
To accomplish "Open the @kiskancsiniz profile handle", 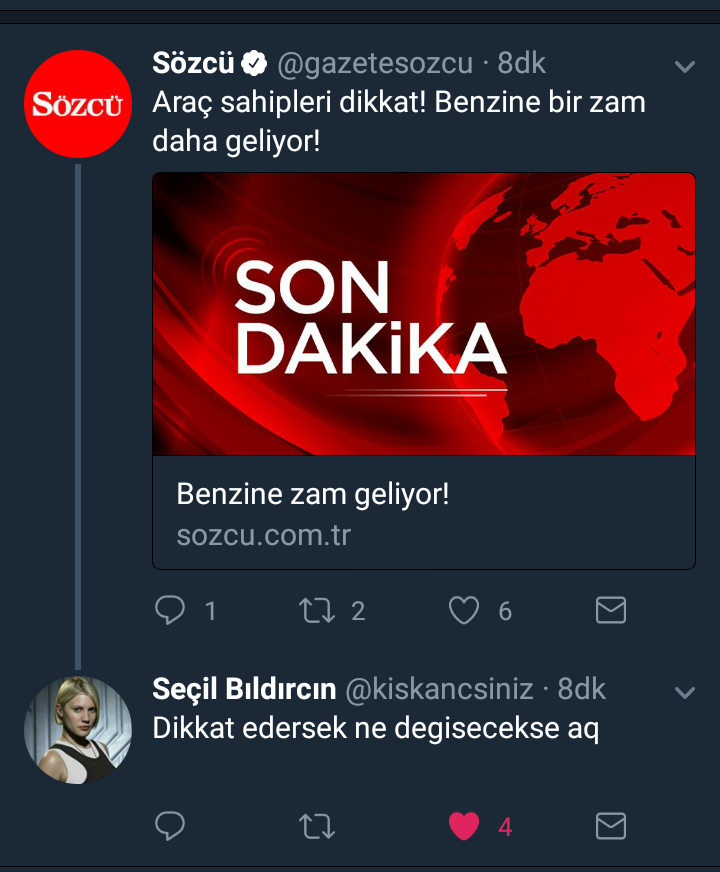I will pos(439,690).
